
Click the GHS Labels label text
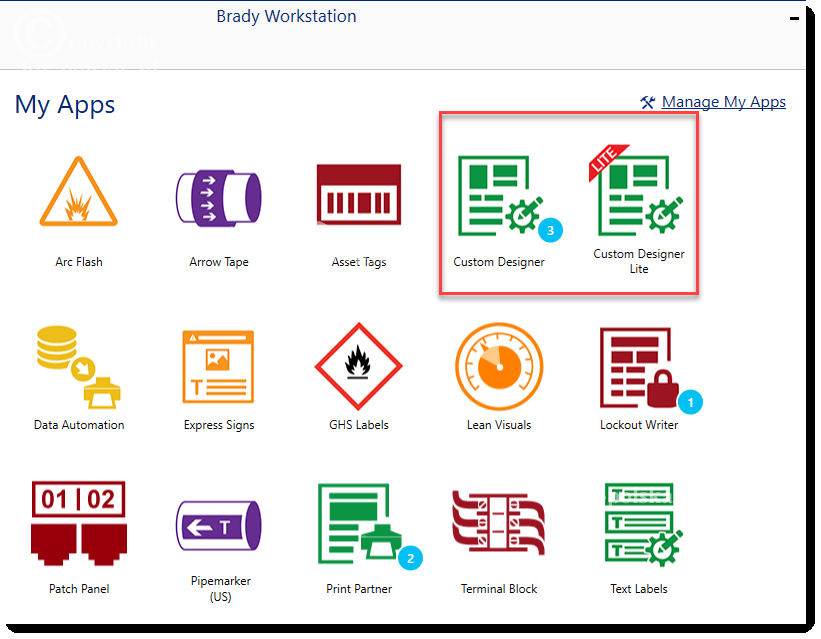(x=359, y=425)
